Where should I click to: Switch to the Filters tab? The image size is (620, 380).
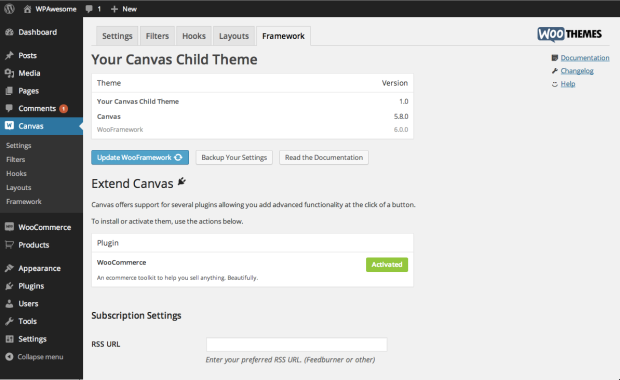pyautogui.click(x=157, y=36)
